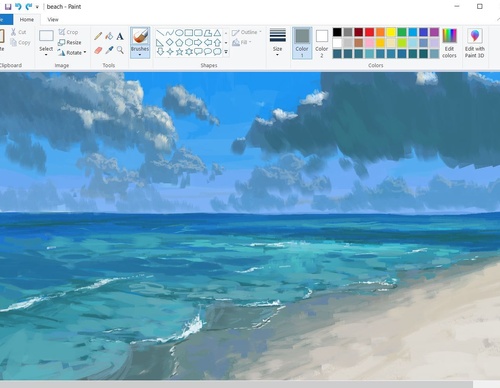
Task: Choose the Pentagon shape
Action: 179,42
